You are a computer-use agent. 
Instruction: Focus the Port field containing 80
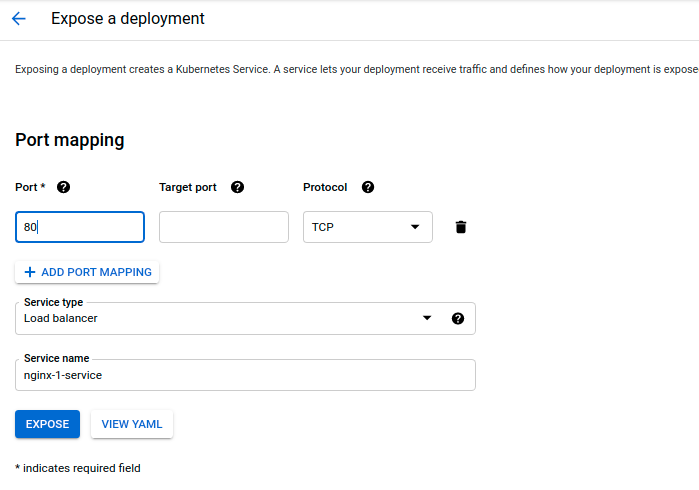coord(80,227)
